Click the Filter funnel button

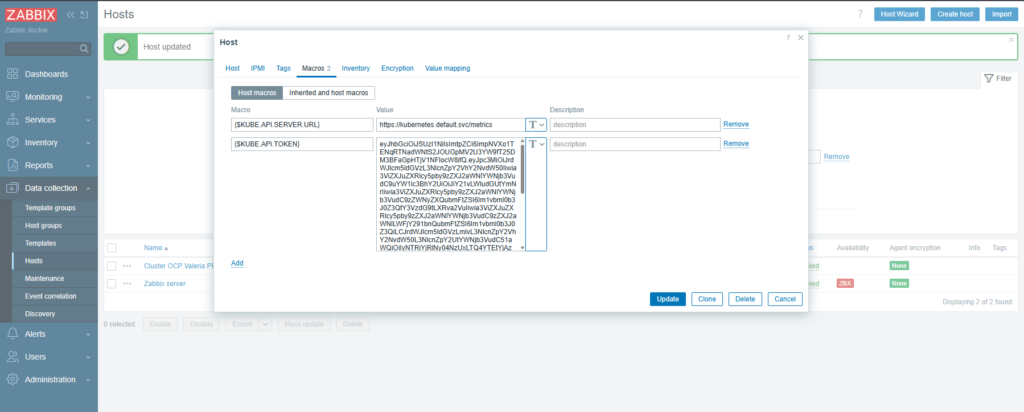998,78
